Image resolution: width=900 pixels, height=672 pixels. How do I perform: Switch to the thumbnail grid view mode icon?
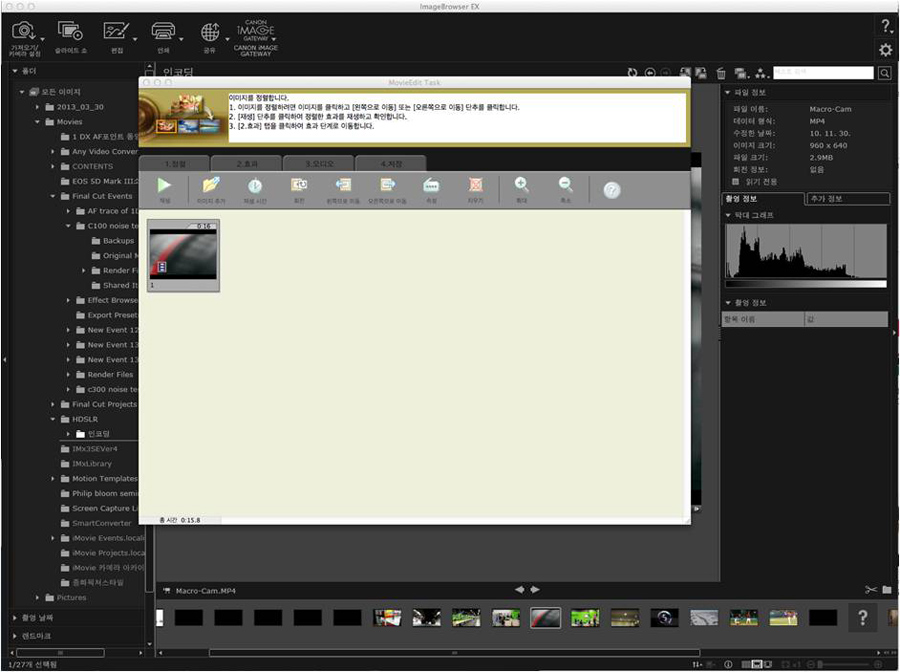[x=746, y=665]
